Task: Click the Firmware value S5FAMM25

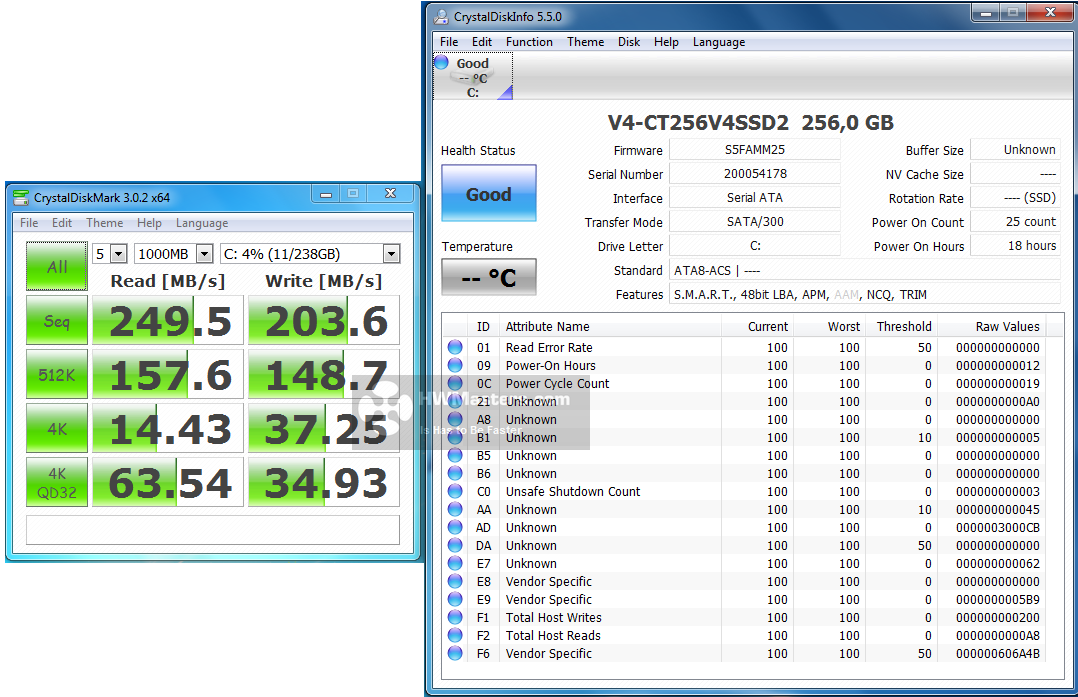Action: tap(755, 150)
